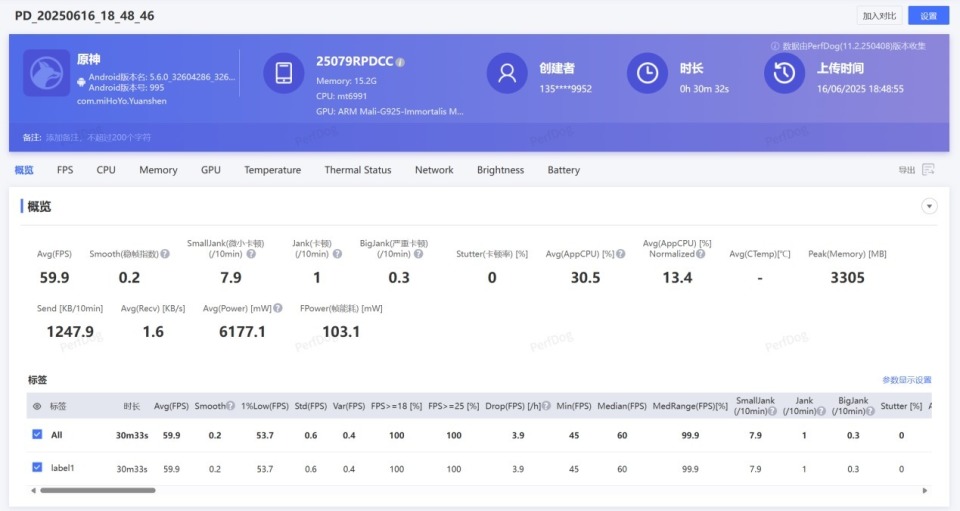
Task: Click the 导出 export link
Action: pyautogui.click(x=907, y=170)
